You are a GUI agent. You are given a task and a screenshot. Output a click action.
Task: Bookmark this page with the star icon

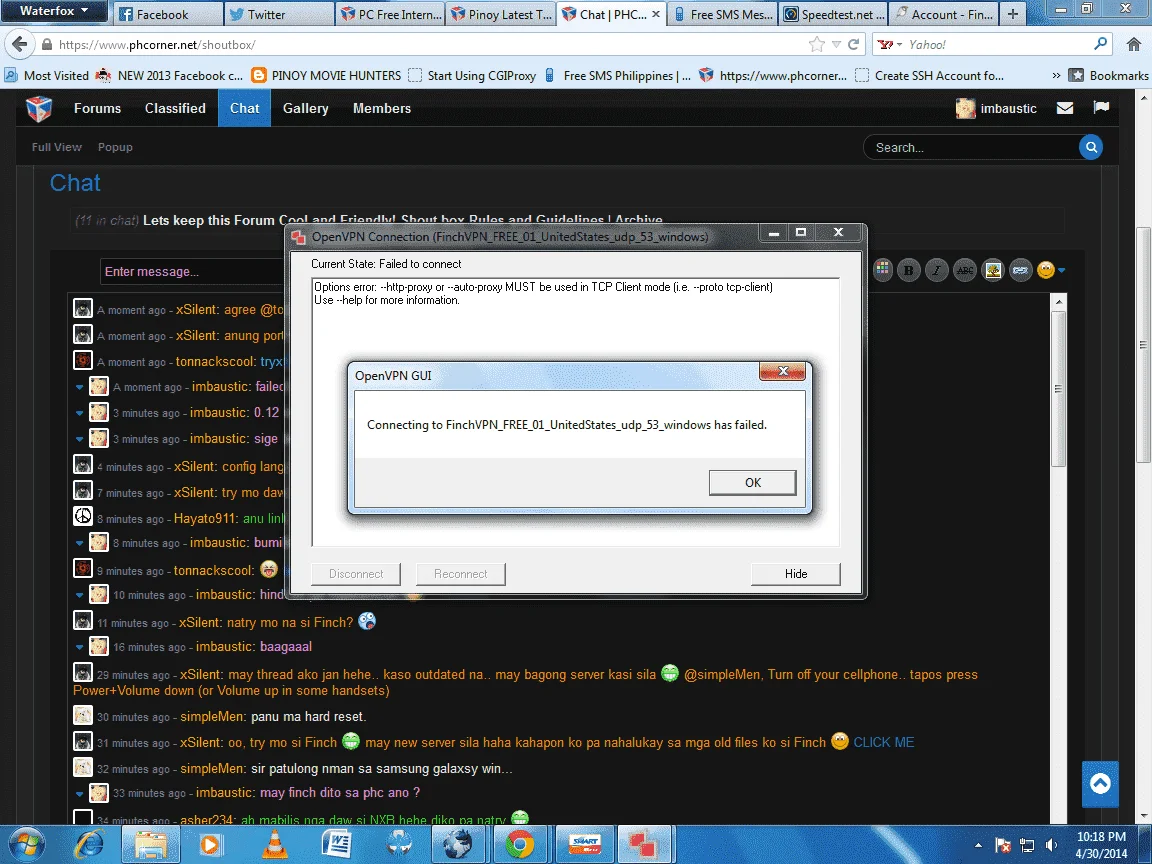click(x=816, y=45)
